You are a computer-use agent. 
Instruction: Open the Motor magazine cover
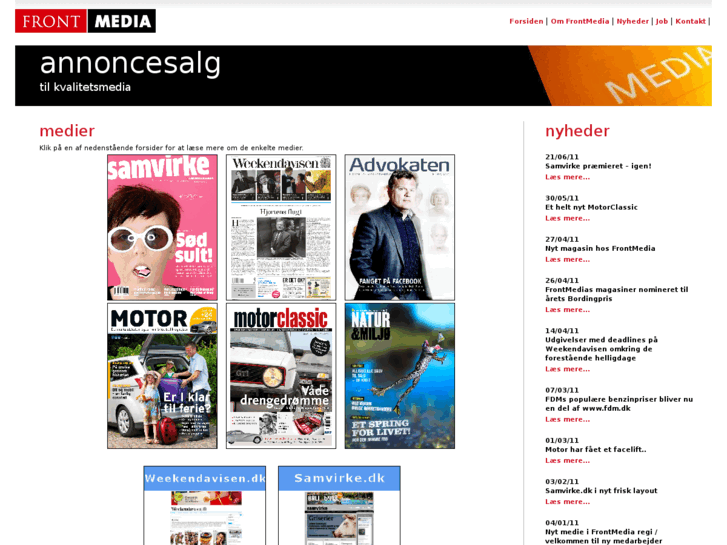click(x=162, y=376)
